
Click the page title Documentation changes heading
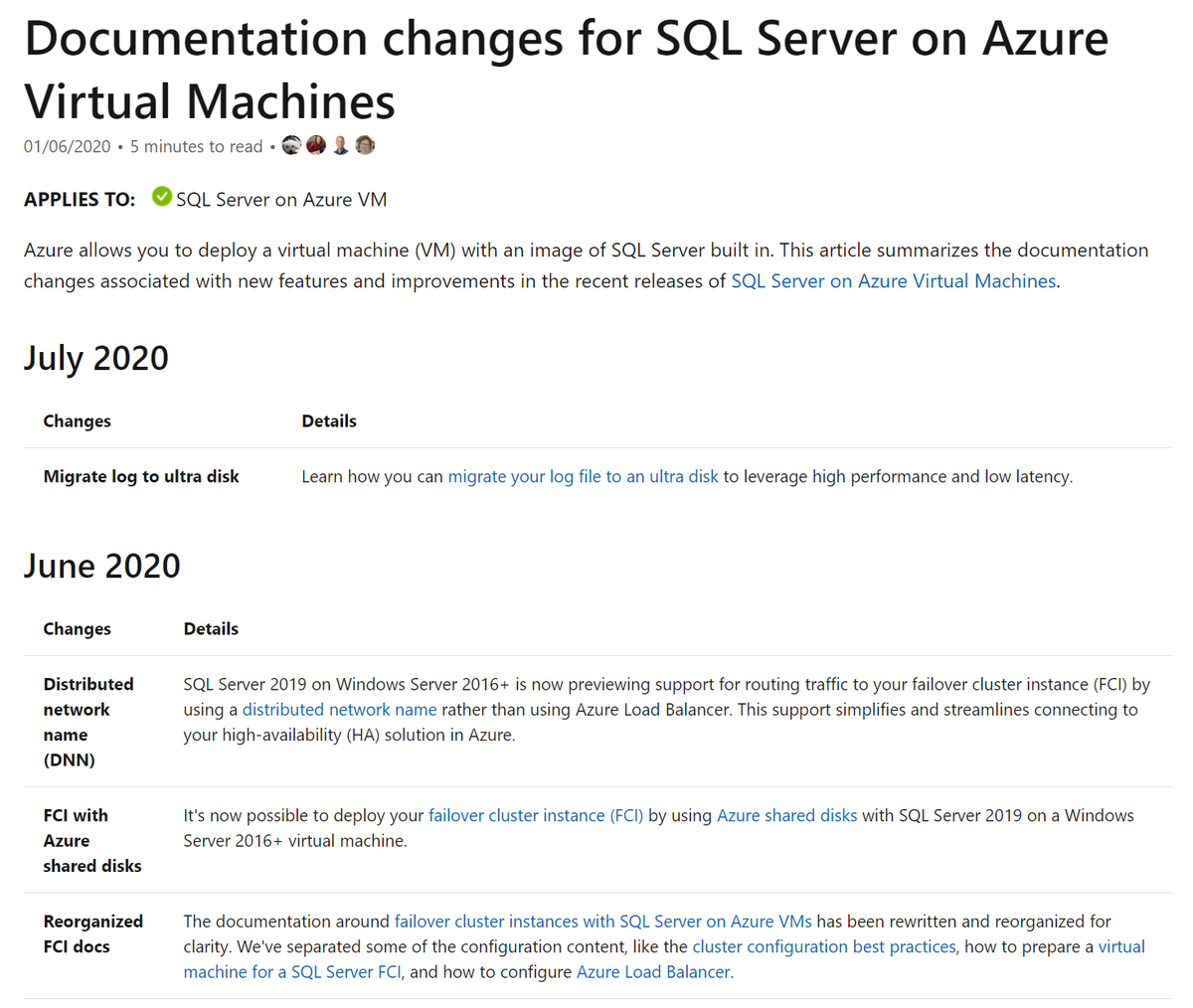[x=567, y=70]
